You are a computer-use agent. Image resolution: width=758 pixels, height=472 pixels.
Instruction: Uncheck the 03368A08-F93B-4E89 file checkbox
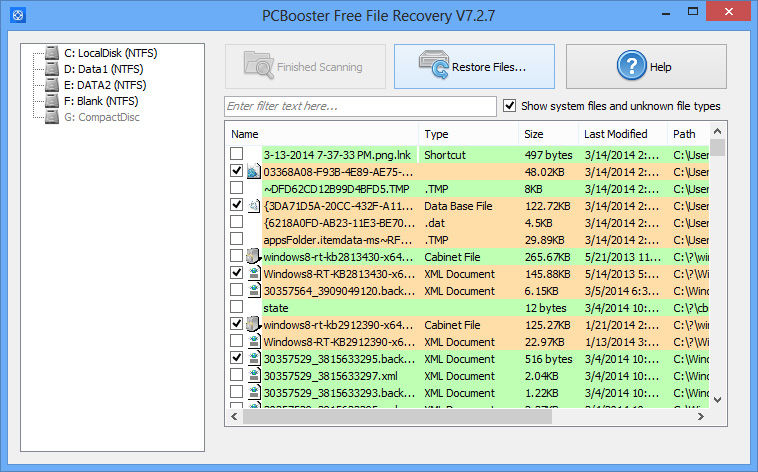236,171
